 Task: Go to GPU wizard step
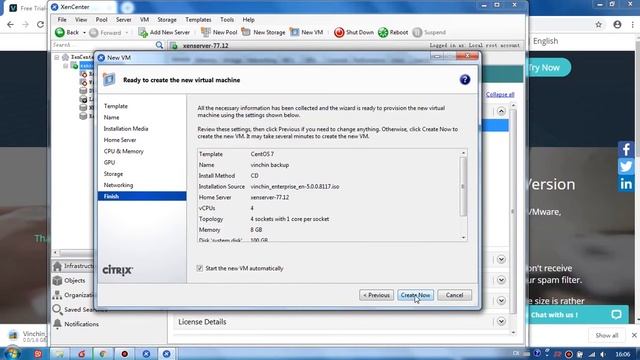109,162
